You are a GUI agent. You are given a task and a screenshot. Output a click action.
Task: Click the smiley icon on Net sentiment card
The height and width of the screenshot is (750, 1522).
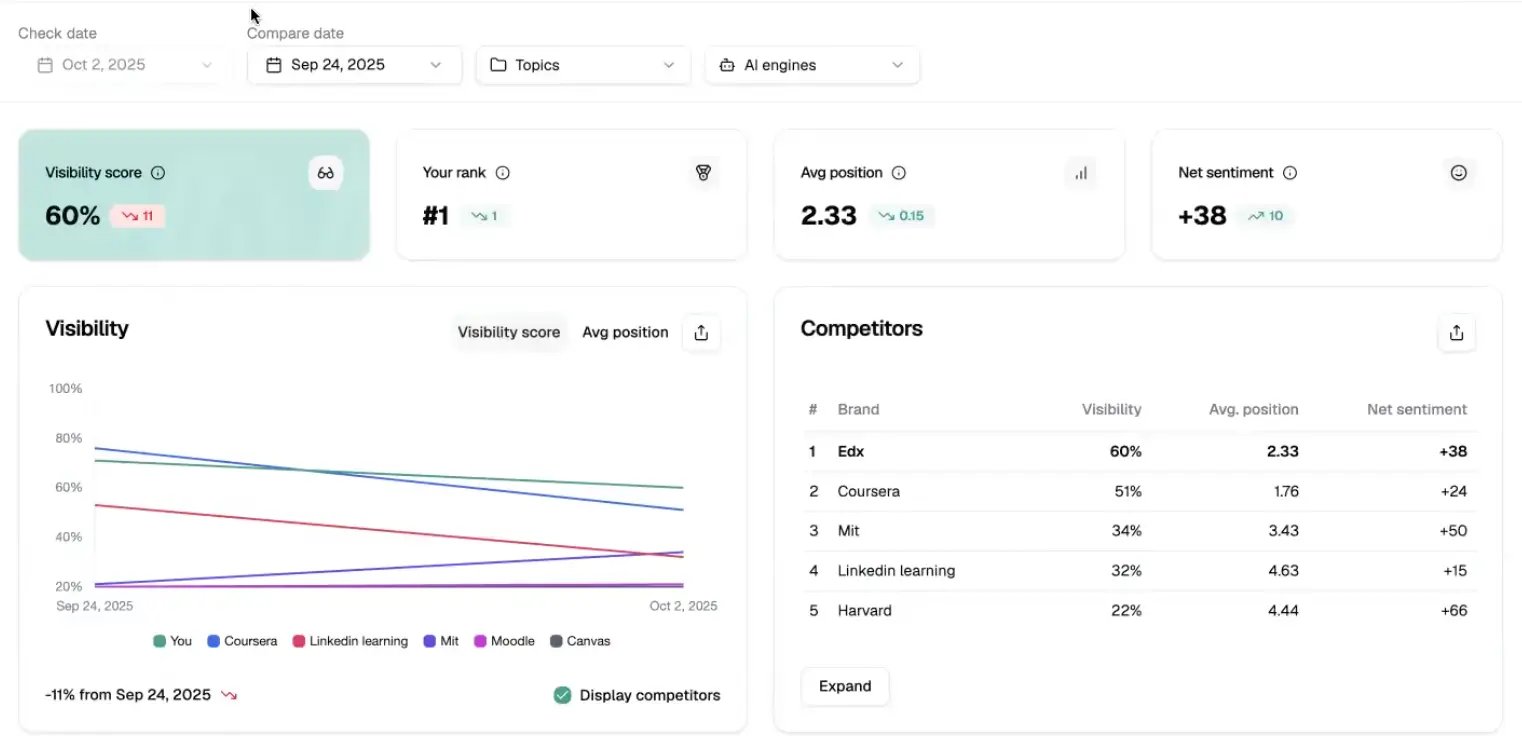tap(1458, 173)
